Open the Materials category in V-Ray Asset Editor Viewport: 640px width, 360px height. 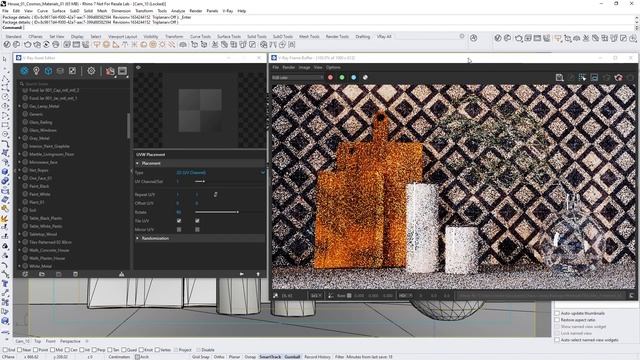[24, 71]
